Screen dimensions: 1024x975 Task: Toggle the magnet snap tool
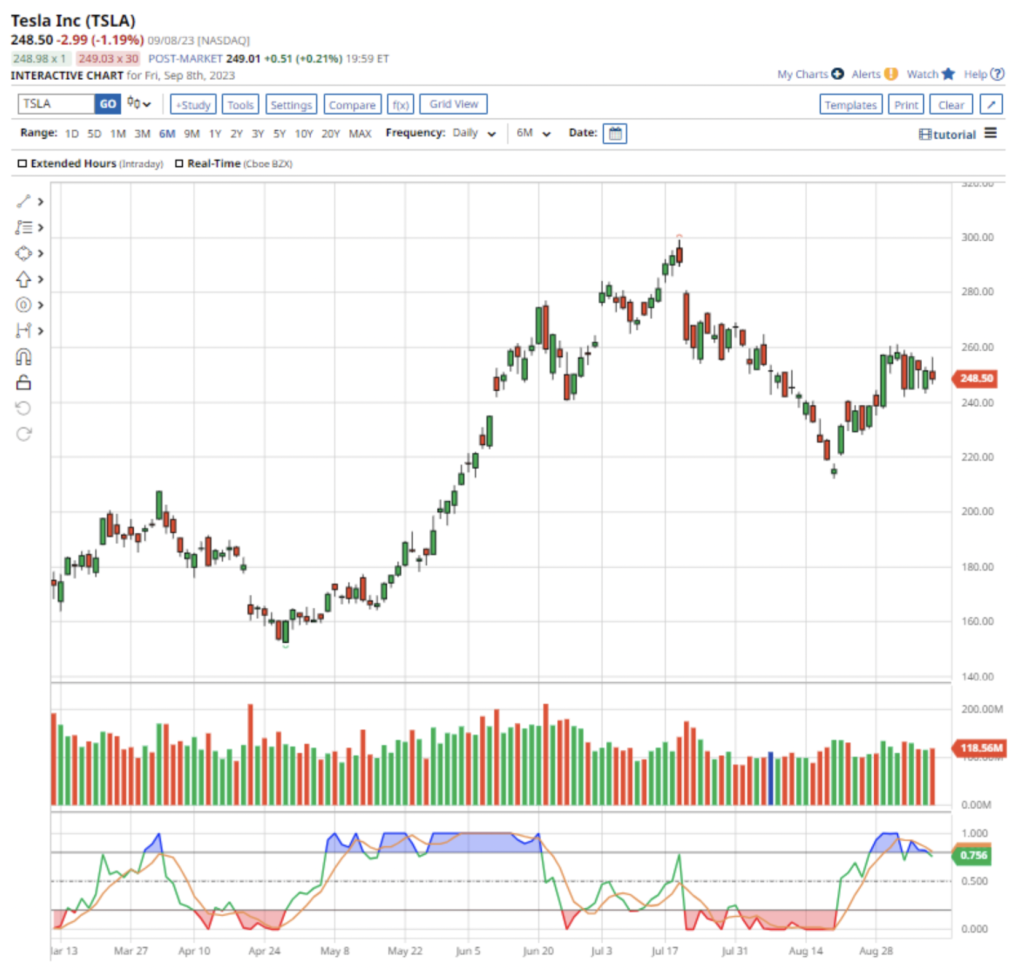point(24,357)
